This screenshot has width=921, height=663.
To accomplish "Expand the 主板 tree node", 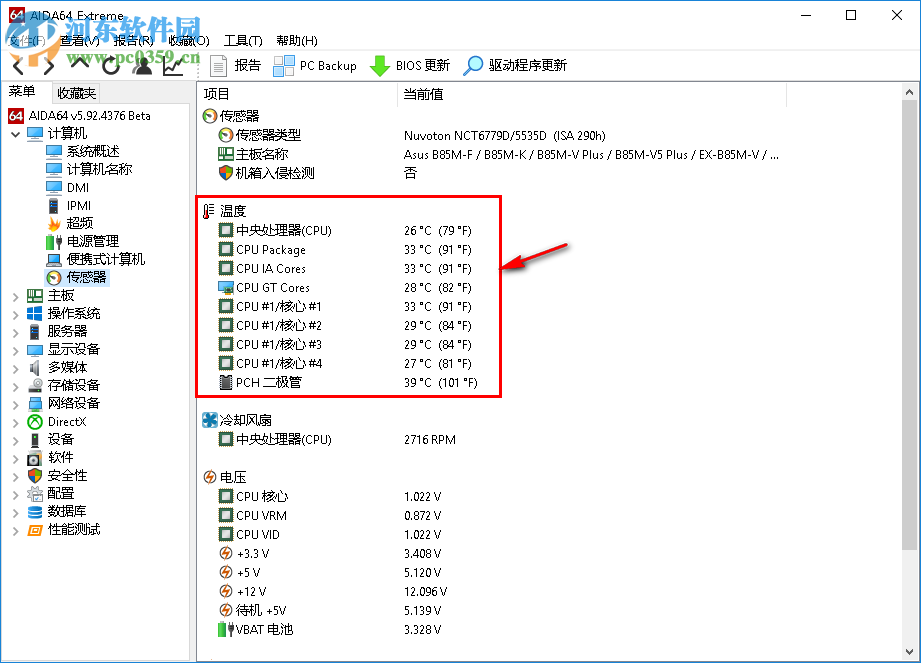I will (x=15, y=296).
